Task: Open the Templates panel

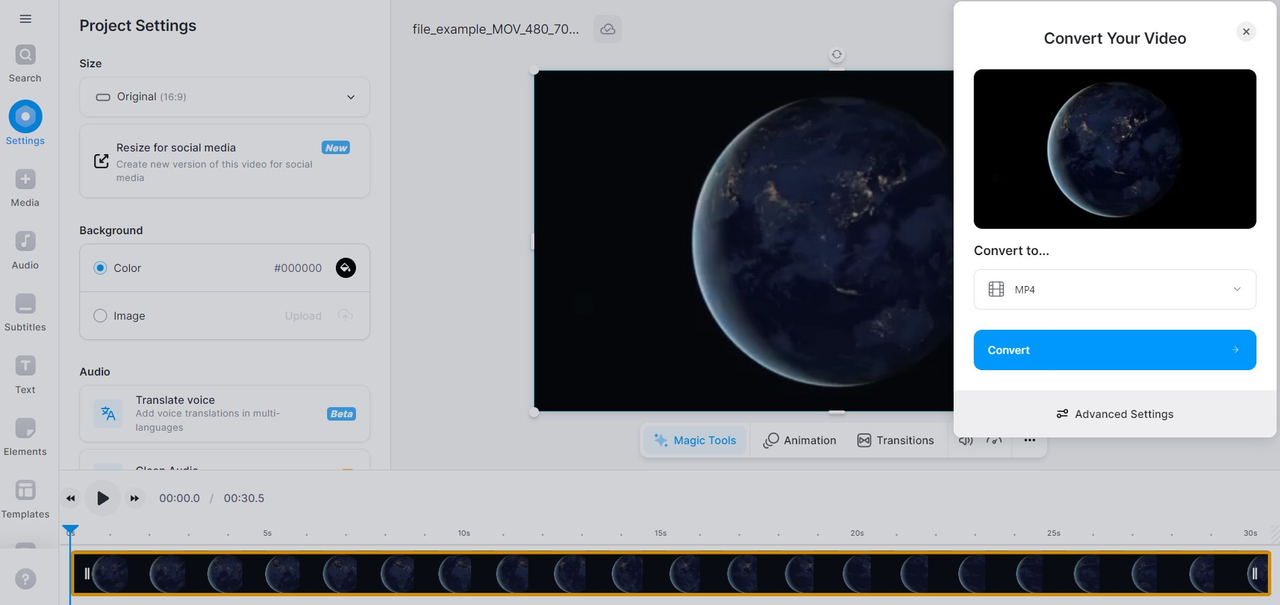Action: tap(25, 499)
